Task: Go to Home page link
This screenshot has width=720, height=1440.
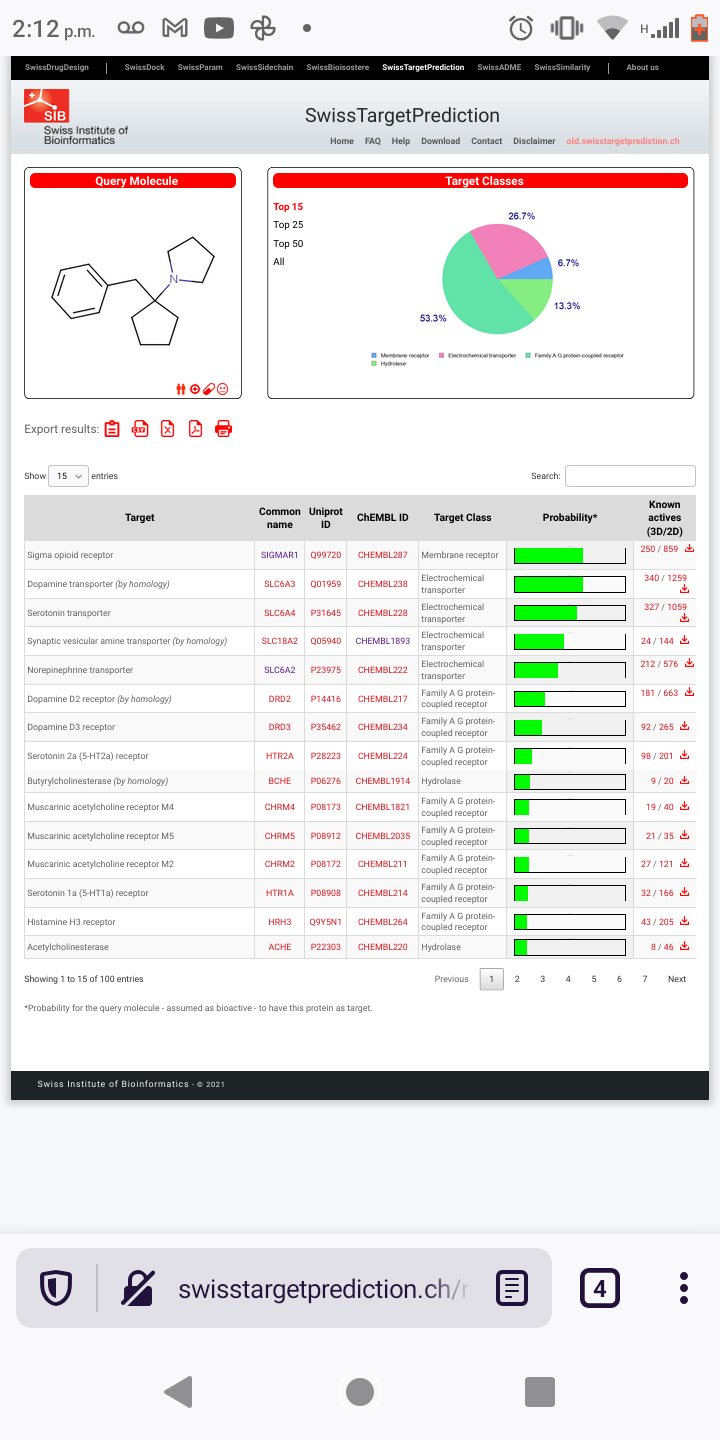Action: point(342,141)
